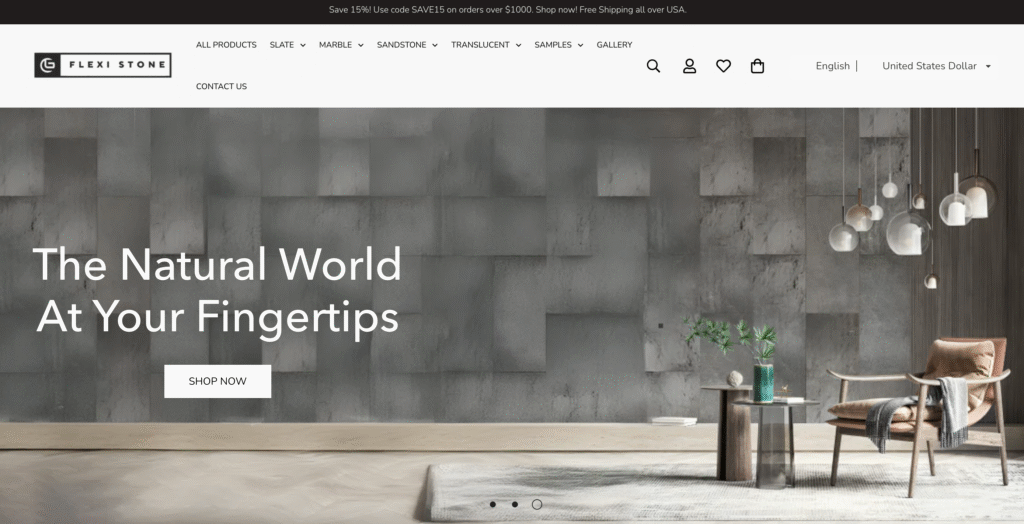
Task: Select the second carousel slide dot
Action: (515, 504)
